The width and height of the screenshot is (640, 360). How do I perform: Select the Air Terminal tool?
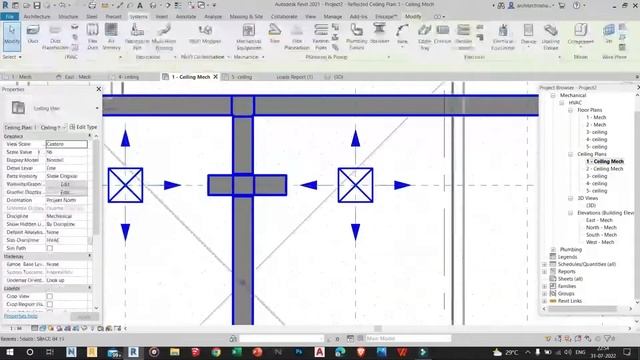point(111,37)
